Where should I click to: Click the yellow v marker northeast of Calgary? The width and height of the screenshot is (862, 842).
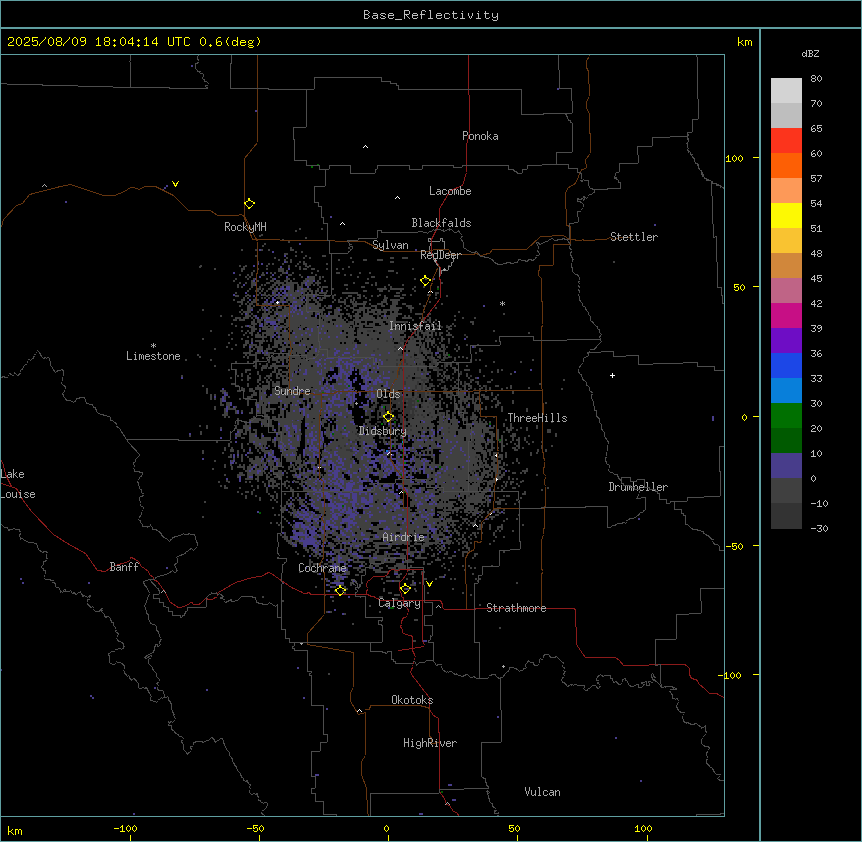pyautogui.click(x=429, y=584)
